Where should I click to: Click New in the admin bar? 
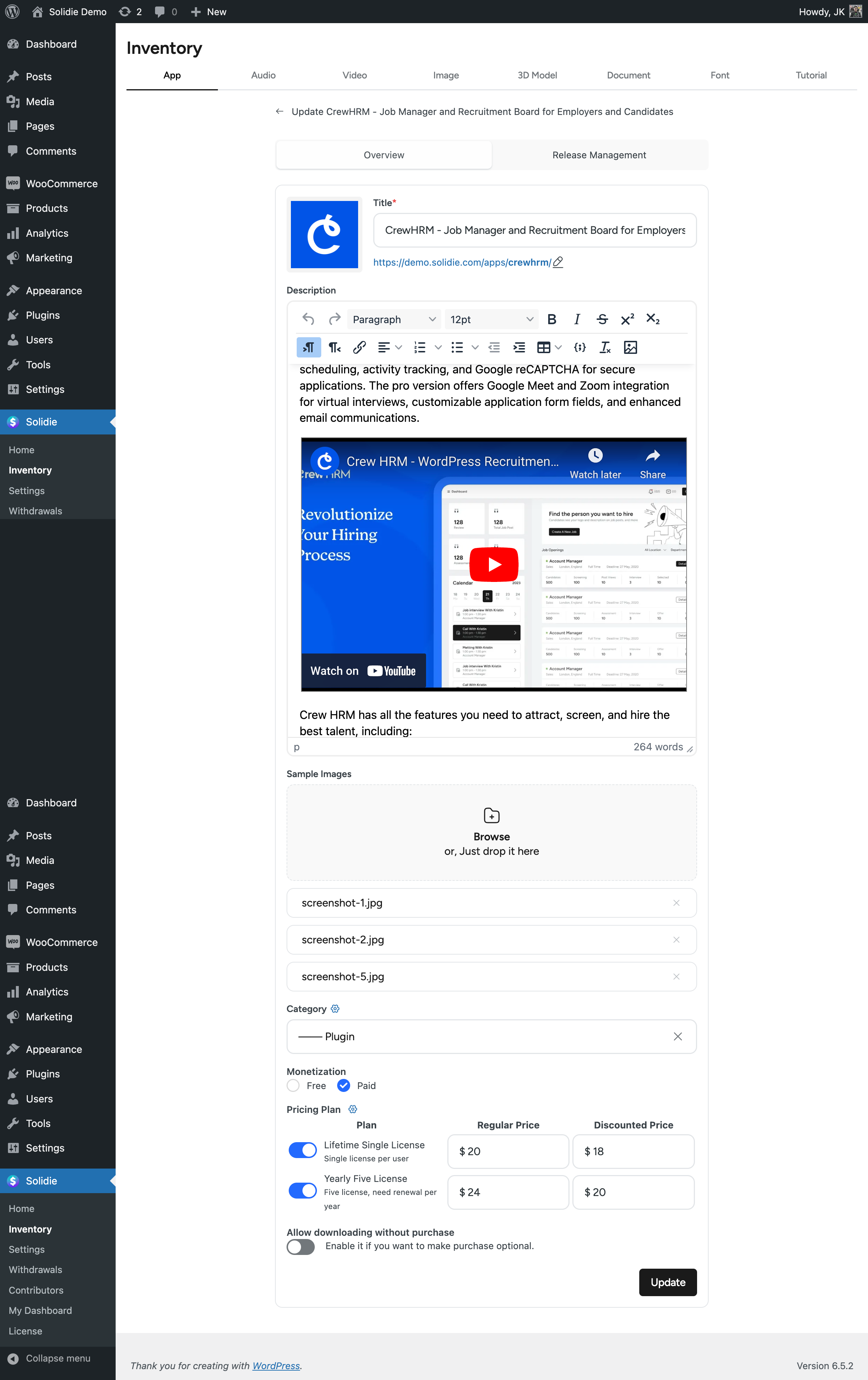coord(209,12)
